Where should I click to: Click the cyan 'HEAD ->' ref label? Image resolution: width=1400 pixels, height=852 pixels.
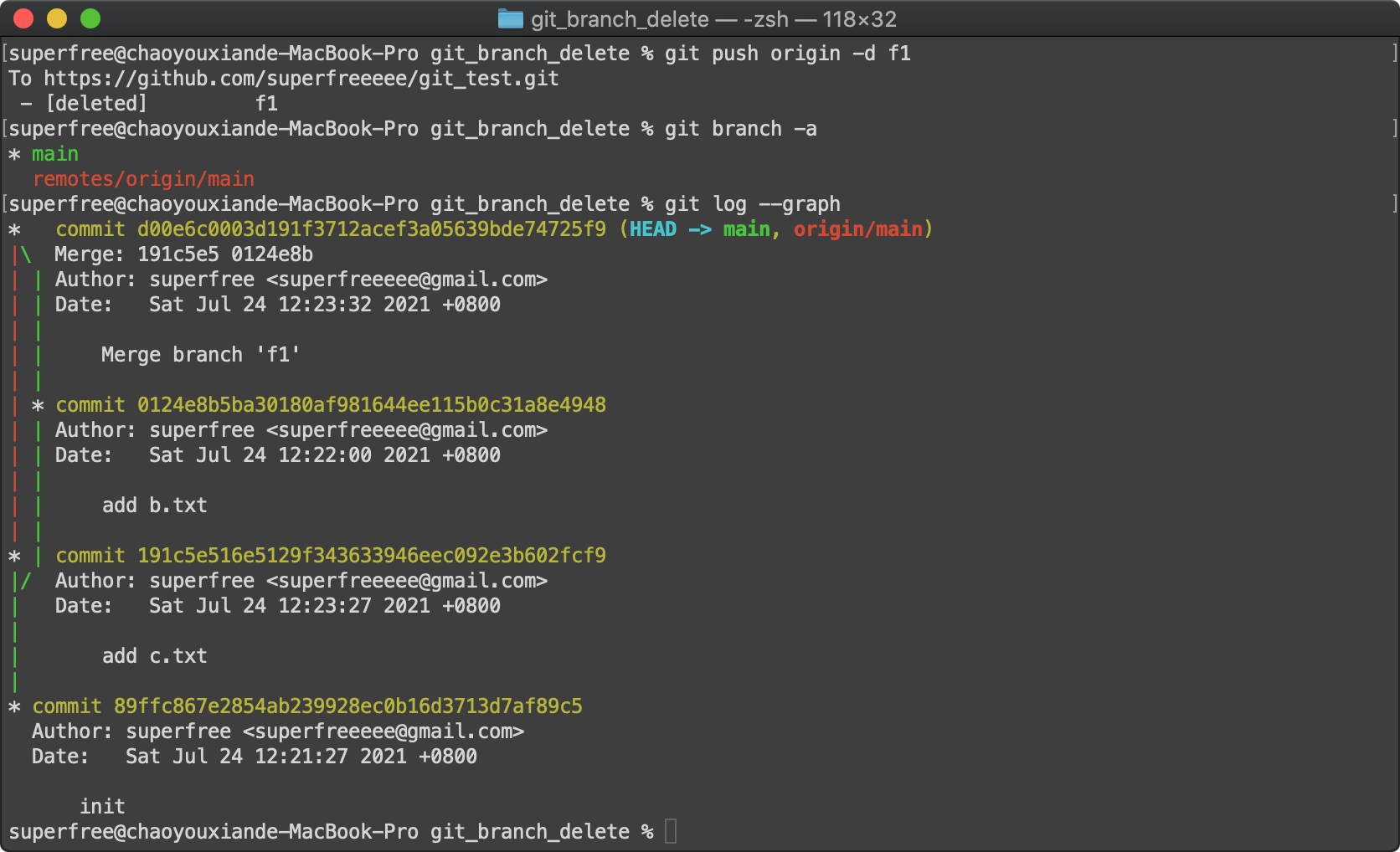671,229
